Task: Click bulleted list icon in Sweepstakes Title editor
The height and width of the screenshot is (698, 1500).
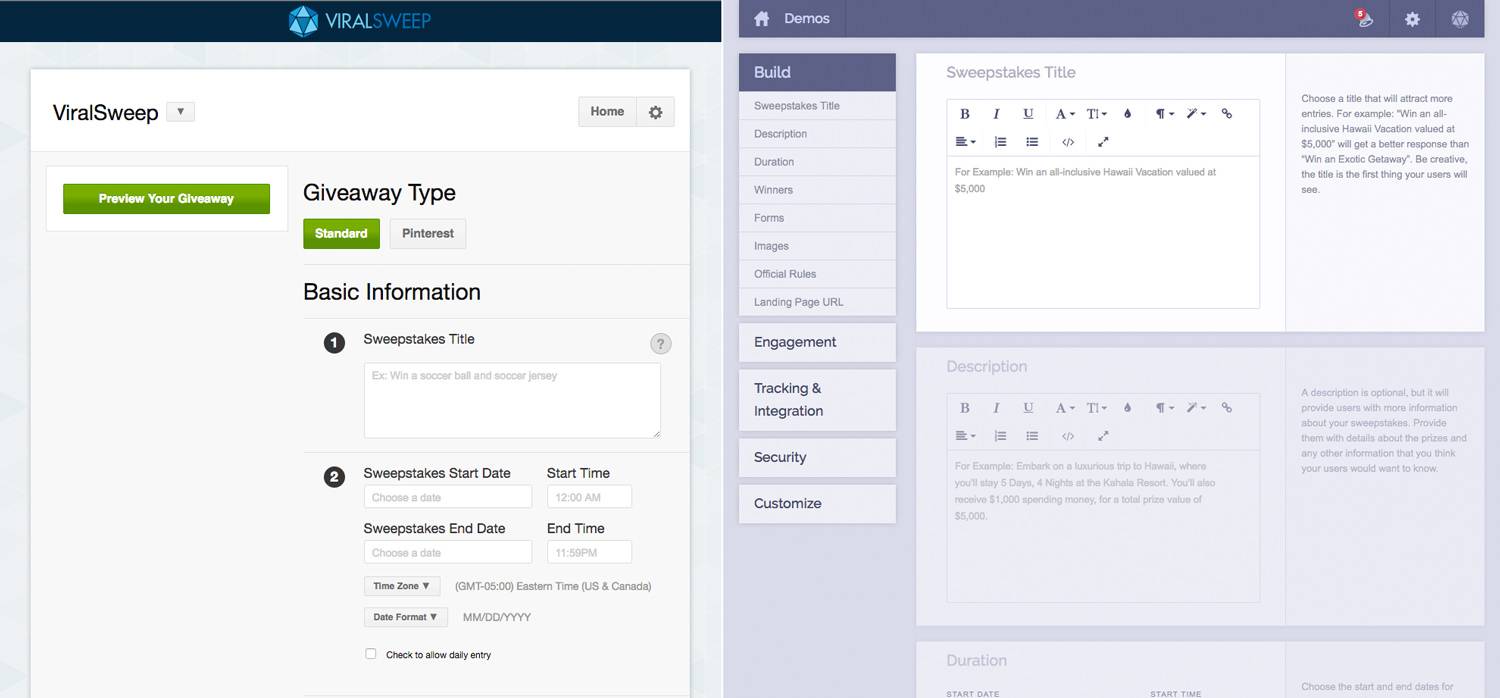Action: 1032,142
